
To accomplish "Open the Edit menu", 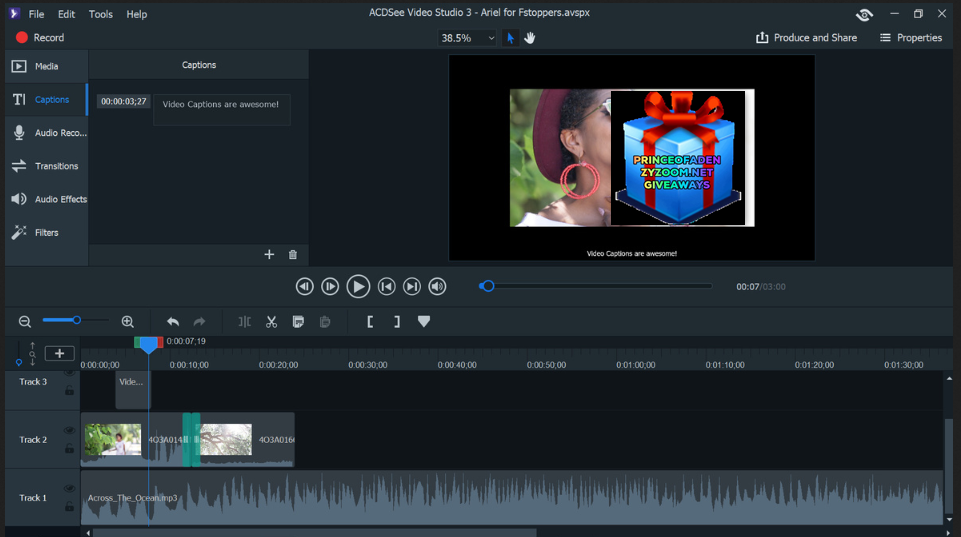I will [x=66, y=13].
